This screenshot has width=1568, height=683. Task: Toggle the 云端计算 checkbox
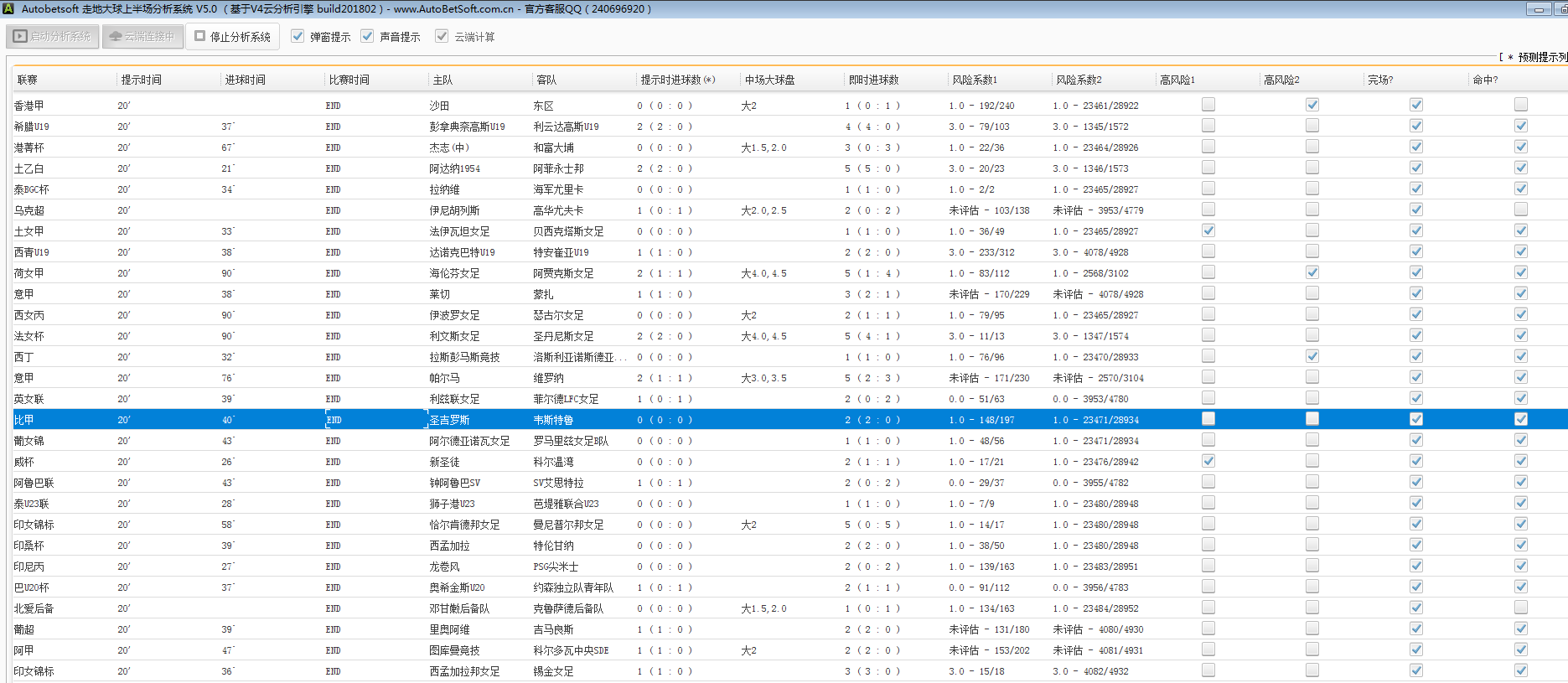click(x=442, y=37)
